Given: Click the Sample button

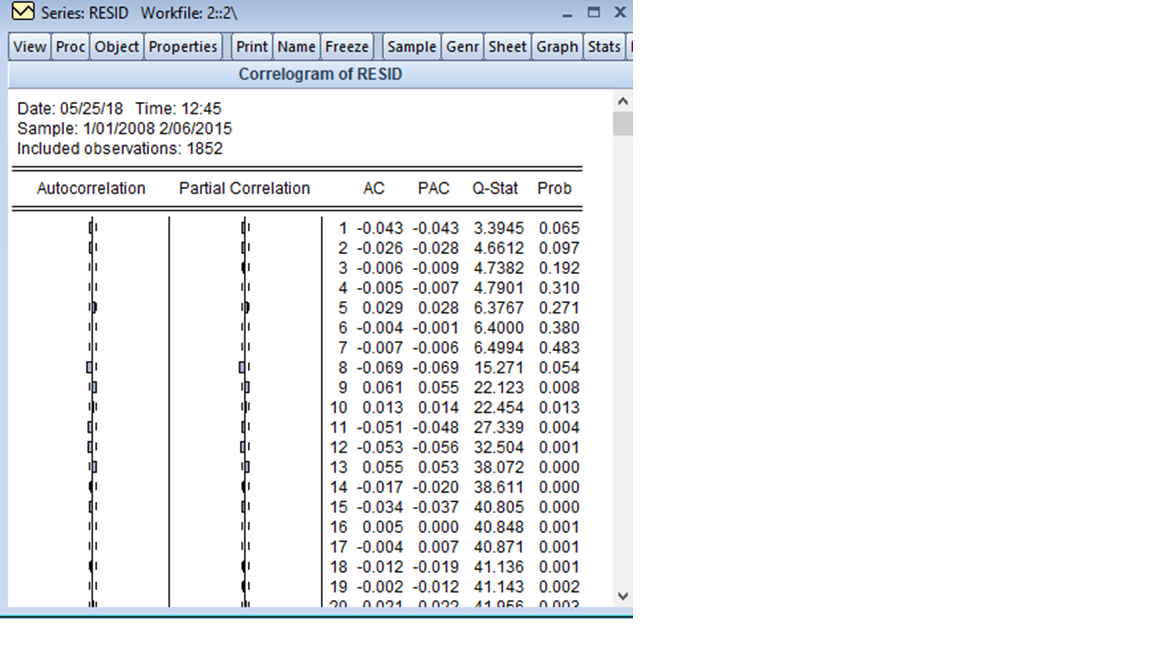Looking at the screenshot, I should pos(411,46).
